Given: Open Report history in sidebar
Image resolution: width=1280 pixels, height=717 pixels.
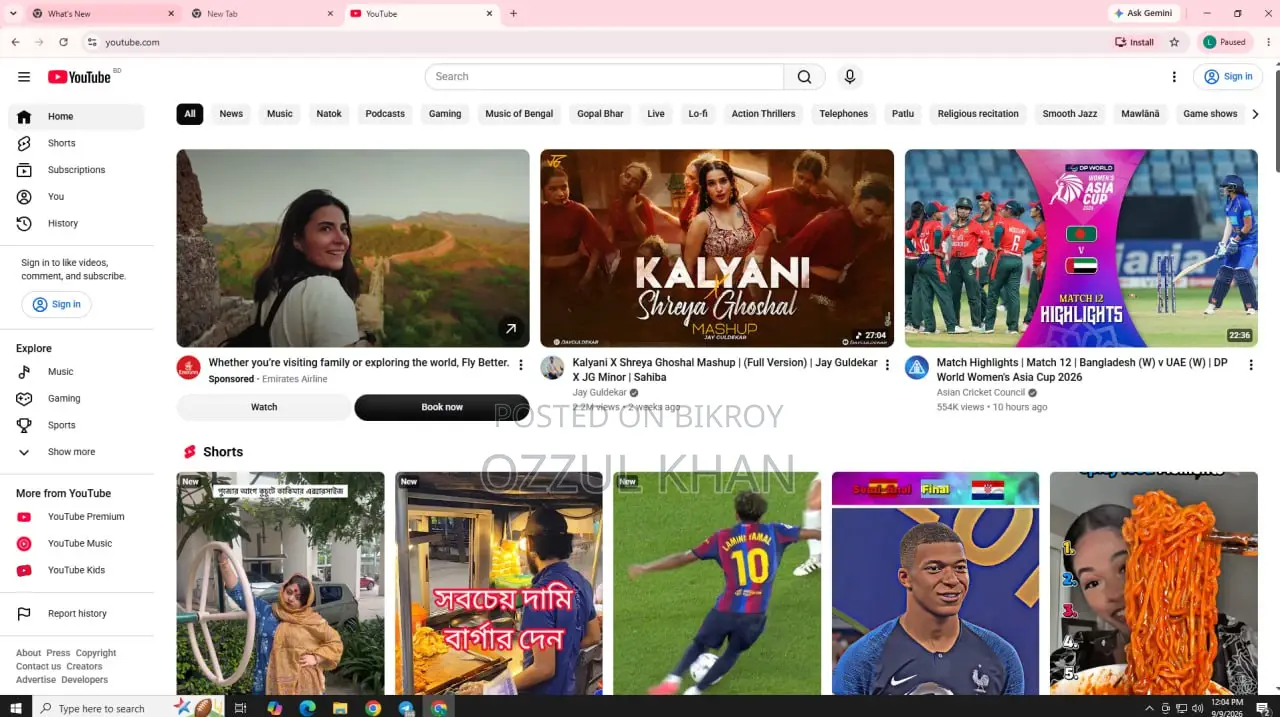Looking at the screenshot, I should (x=76, y=614).
